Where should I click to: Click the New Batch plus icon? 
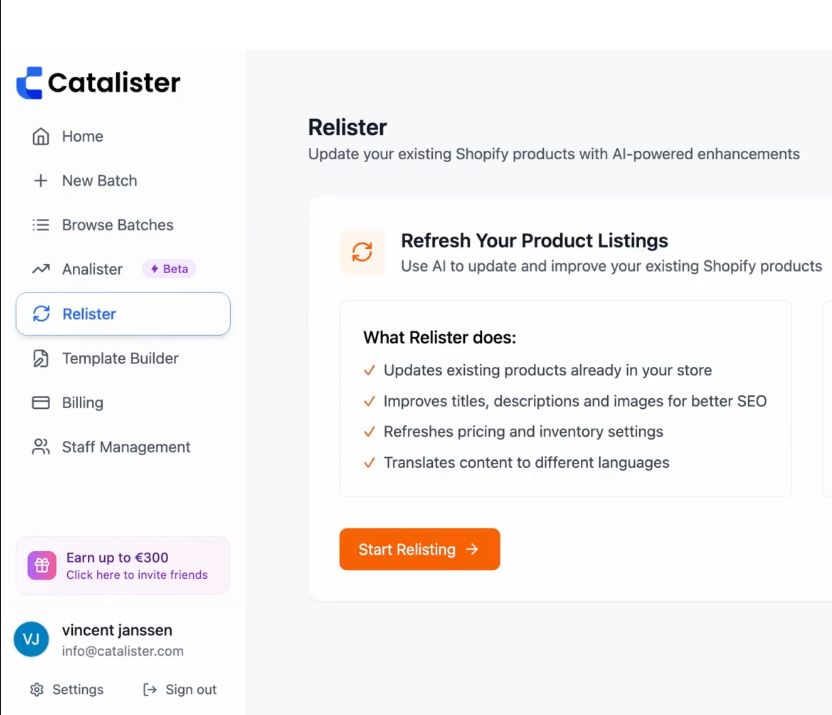[x=41, y=181]
